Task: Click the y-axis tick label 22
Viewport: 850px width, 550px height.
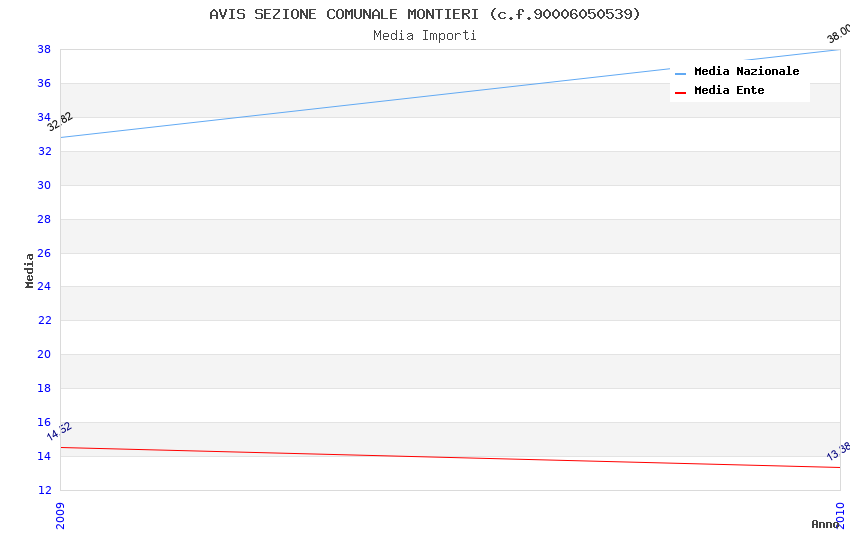Action: (44, 320)
